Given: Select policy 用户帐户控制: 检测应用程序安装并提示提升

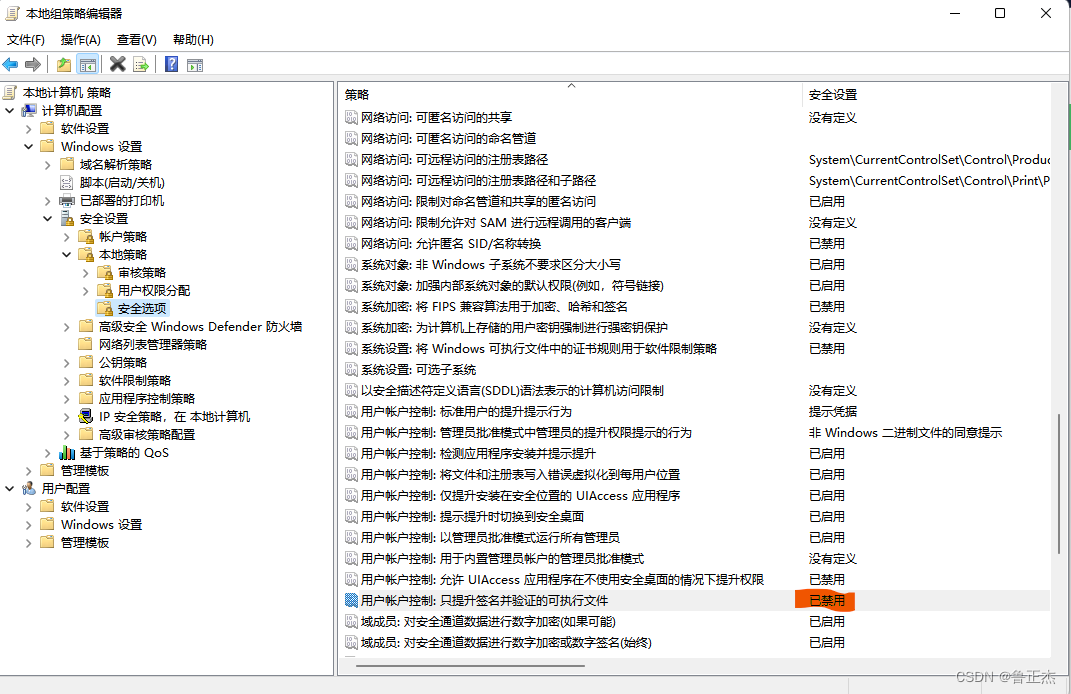Looking at the screenshot, I should point(478,454).
